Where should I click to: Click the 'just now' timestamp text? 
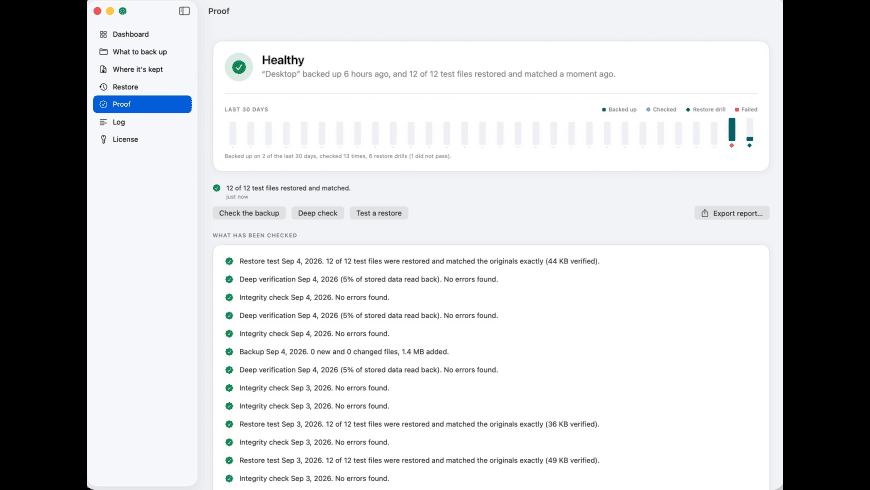[237, 197]
